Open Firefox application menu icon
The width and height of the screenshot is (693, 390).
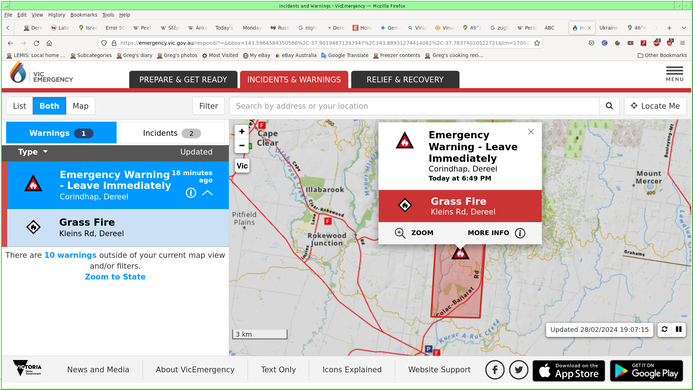(682, 43)
